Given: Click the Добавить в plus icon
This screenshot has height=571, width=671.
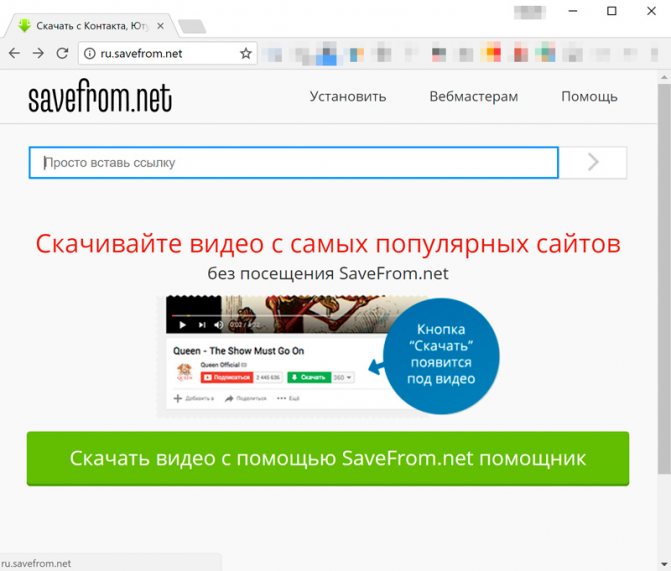Looking at the screenshot, I should [x=178, y=399].
